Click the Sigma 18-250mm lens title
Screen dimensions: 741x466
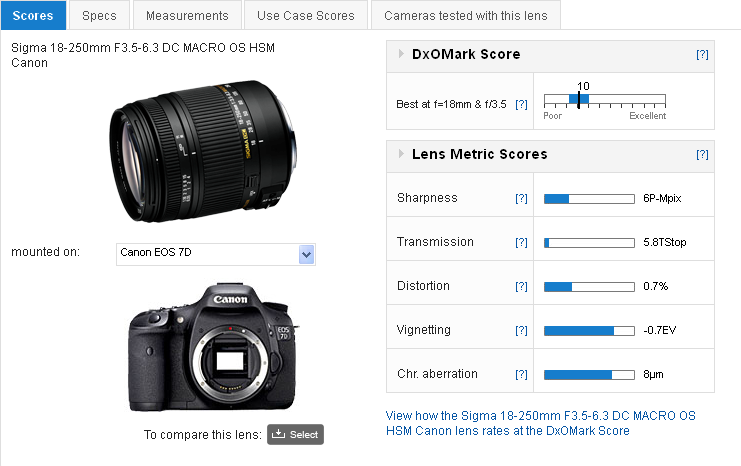coord(143,55)
